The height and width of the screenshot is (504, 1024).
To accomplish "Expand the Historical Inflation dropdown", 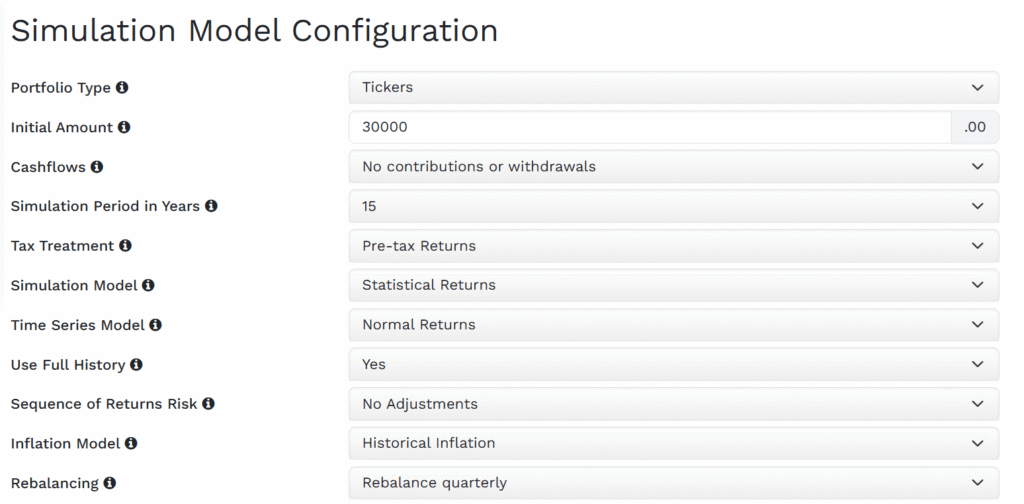I will 673,443.
